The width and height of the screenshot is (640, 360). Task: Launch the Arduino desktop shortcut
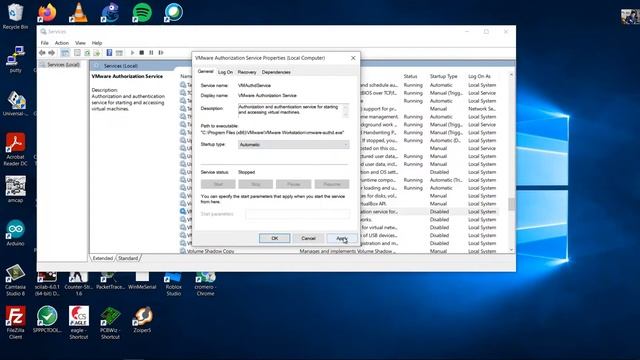(16, 233)
